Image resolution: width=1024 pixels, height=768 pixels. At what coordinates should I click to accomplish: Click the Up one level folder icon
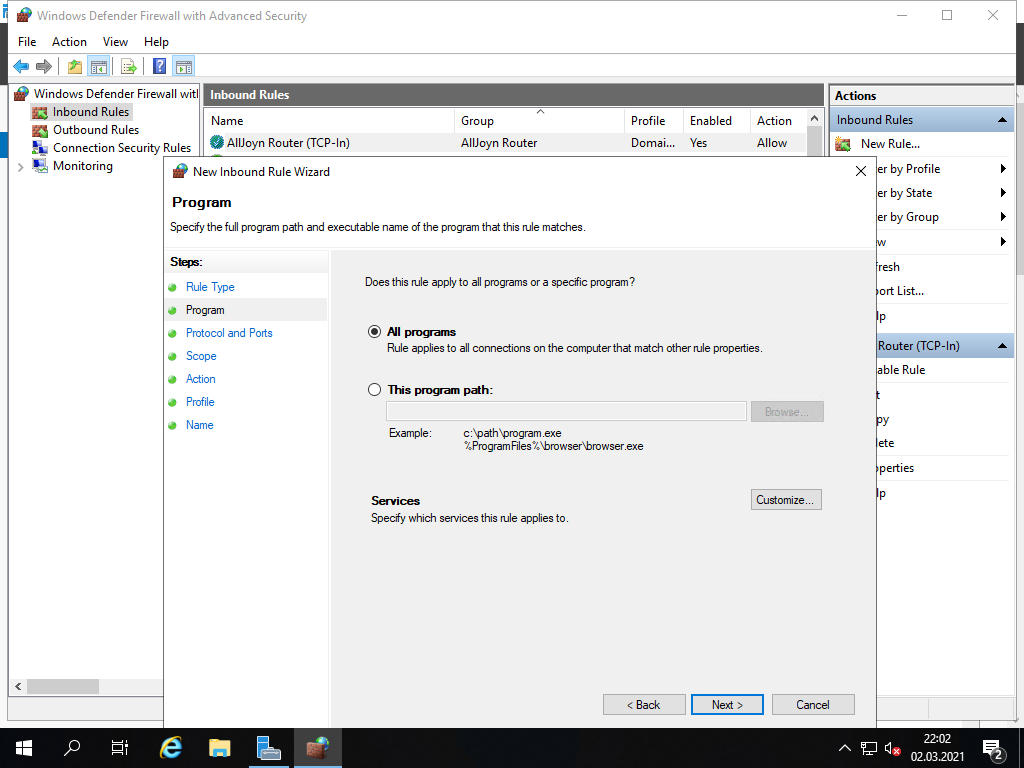click(x=74, y=67)
